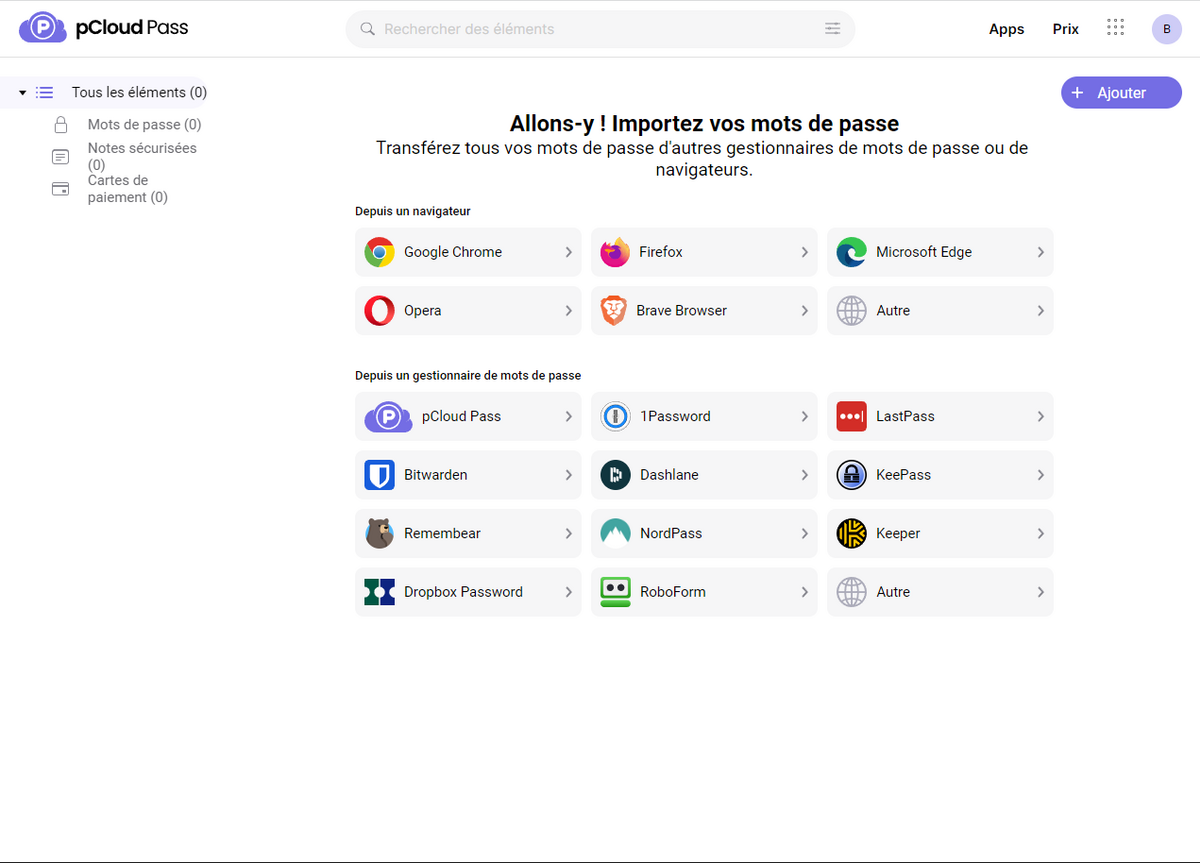This screenshot has height=863, width=1200.
Task: Click chevron on 1Password row
Action: pos(804,416)
